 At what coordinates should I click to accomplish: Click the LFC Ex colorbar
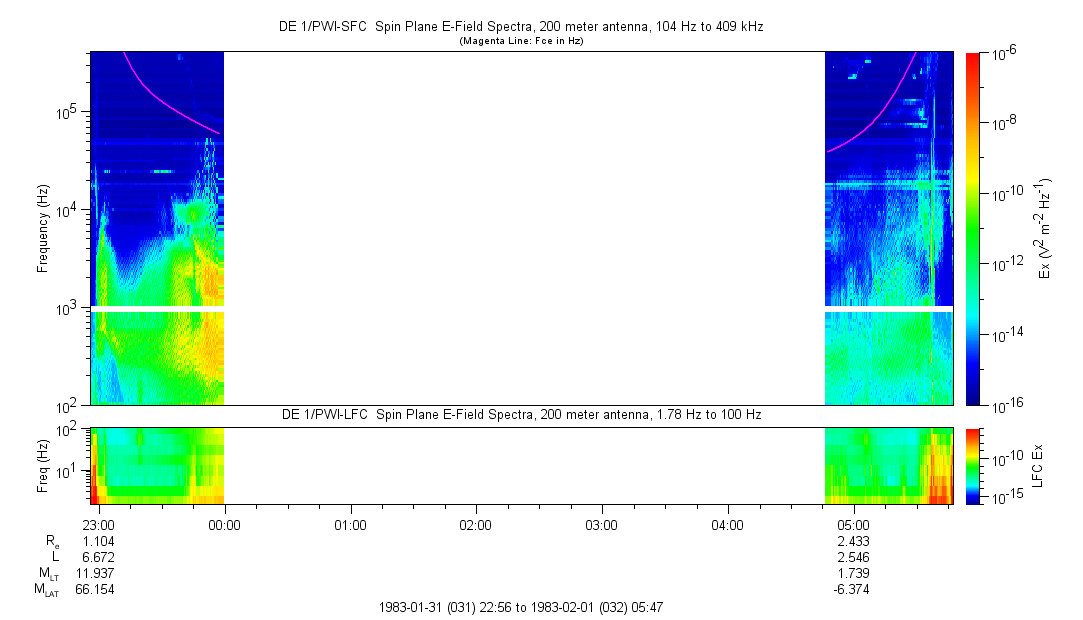[973, 465]
